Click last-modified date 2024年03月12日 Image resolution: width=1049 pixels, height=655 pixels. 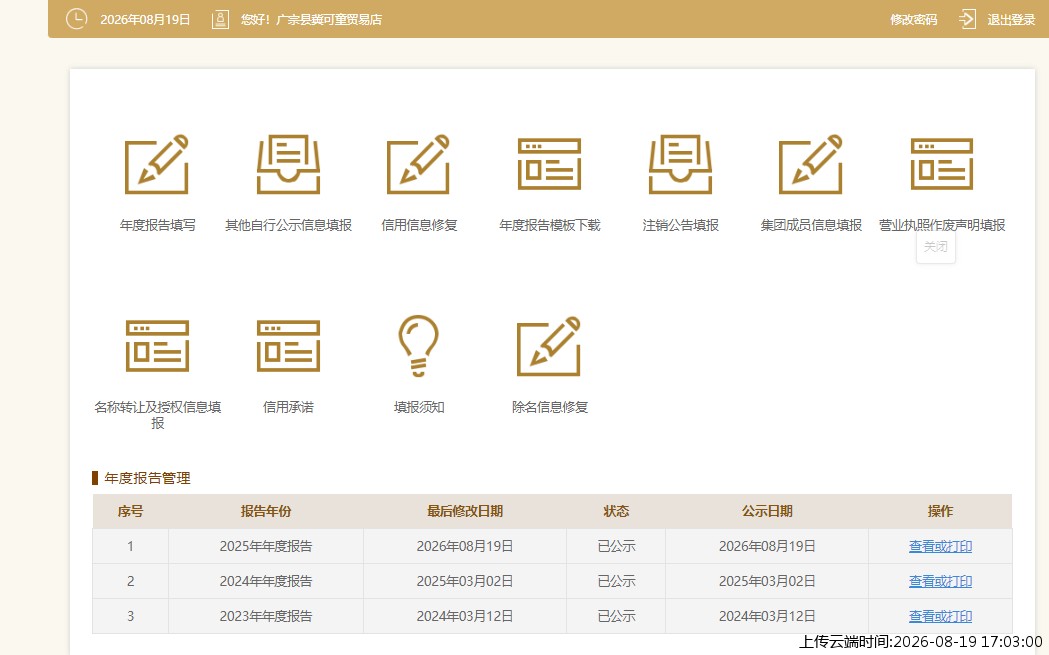(x=465, y=616)
